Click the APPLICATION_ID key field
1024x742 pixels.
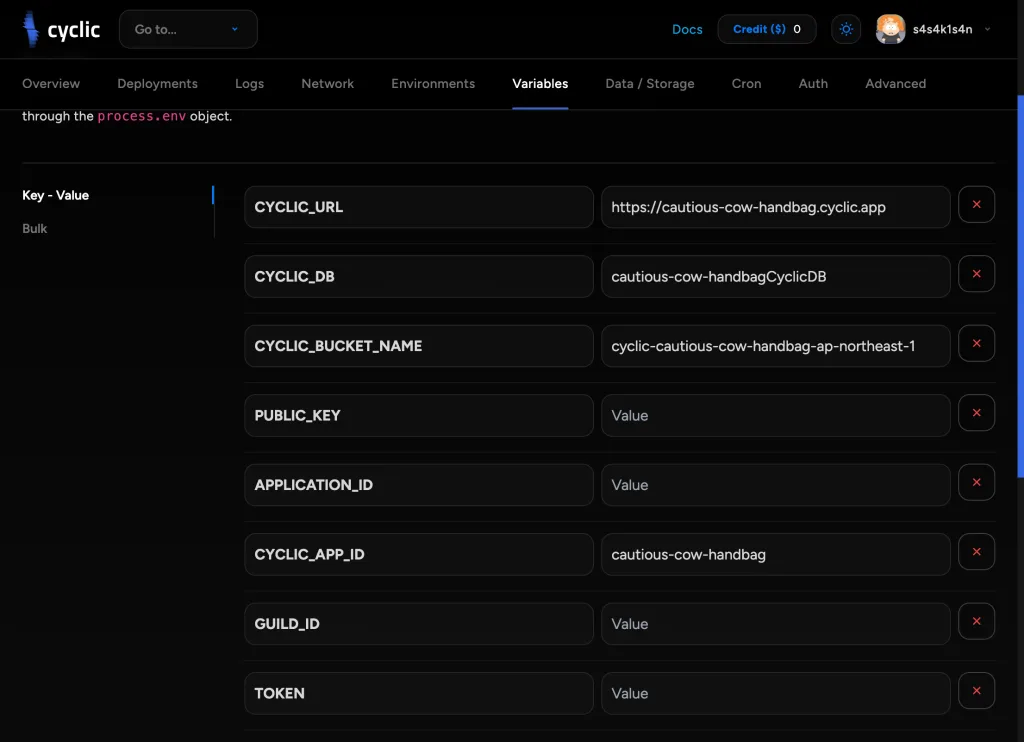click(x=419, y=485)
